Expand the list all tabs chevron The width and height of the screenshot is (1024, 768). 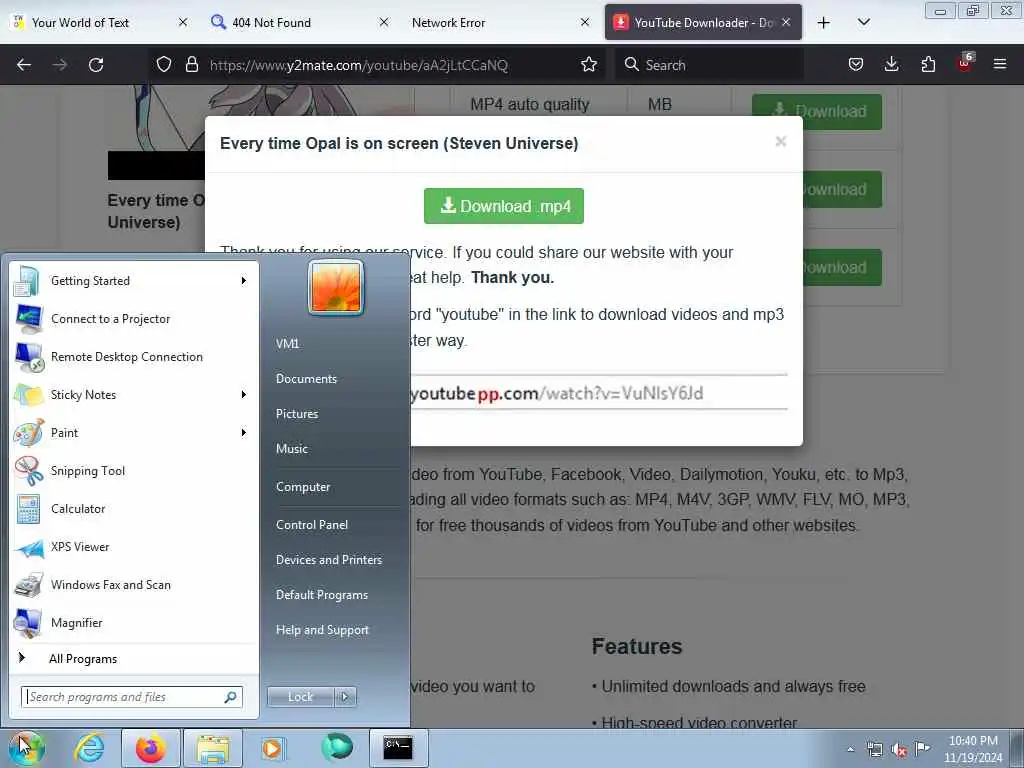point(863,23)
